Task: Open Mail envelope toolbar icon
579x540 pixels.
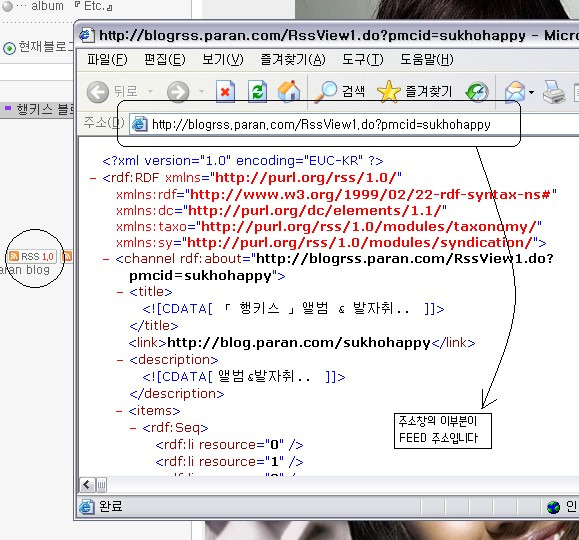Action: pos(515,92)
